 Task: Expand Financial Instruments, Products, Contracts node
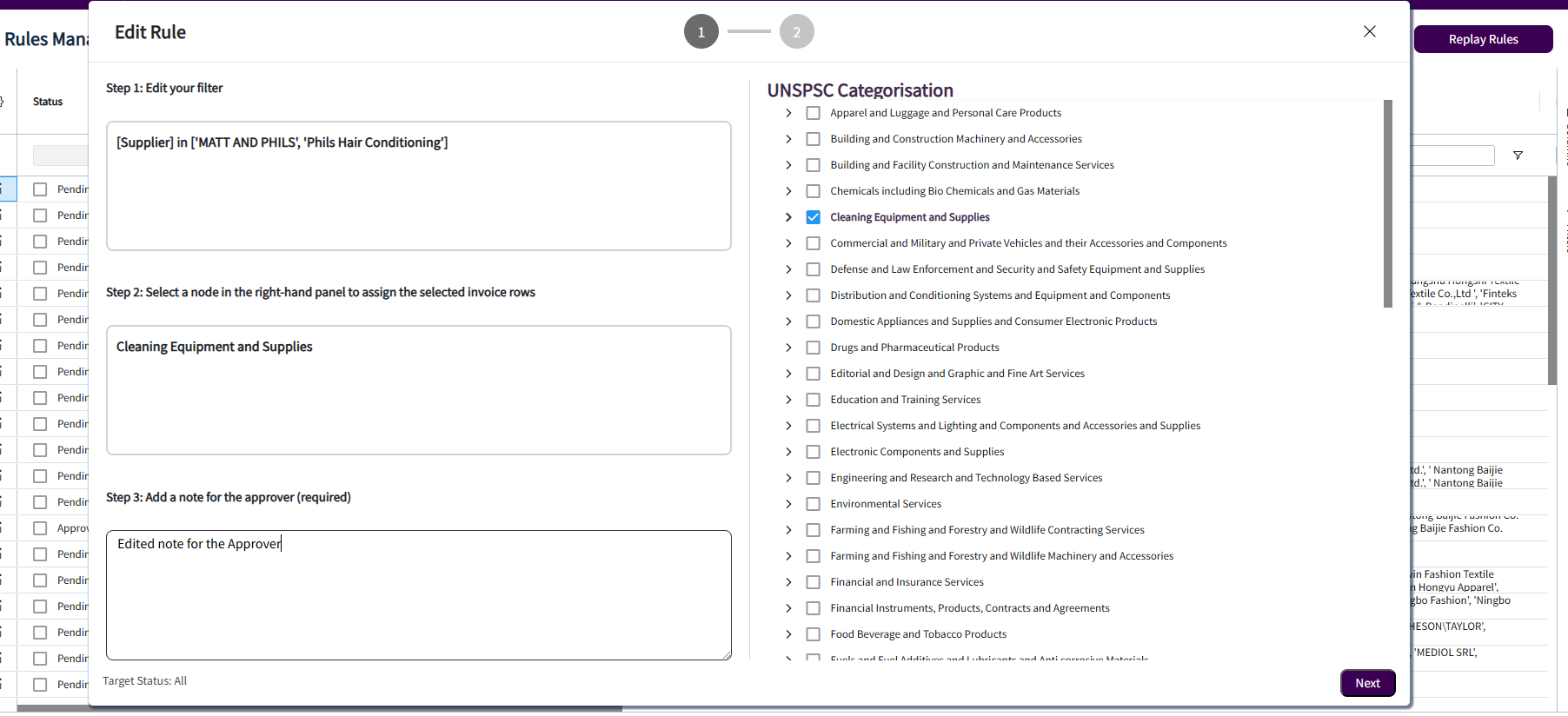pyautogui.click(x=788, y=608)
